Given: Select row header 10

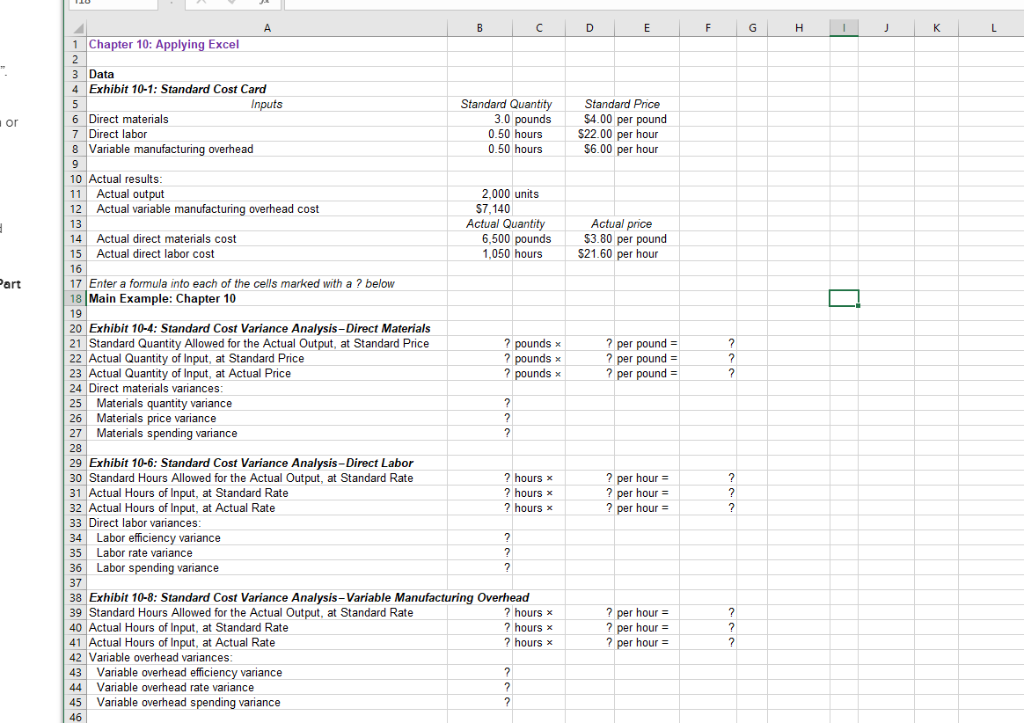Looking at the screenshot, I should pos(74,178).
